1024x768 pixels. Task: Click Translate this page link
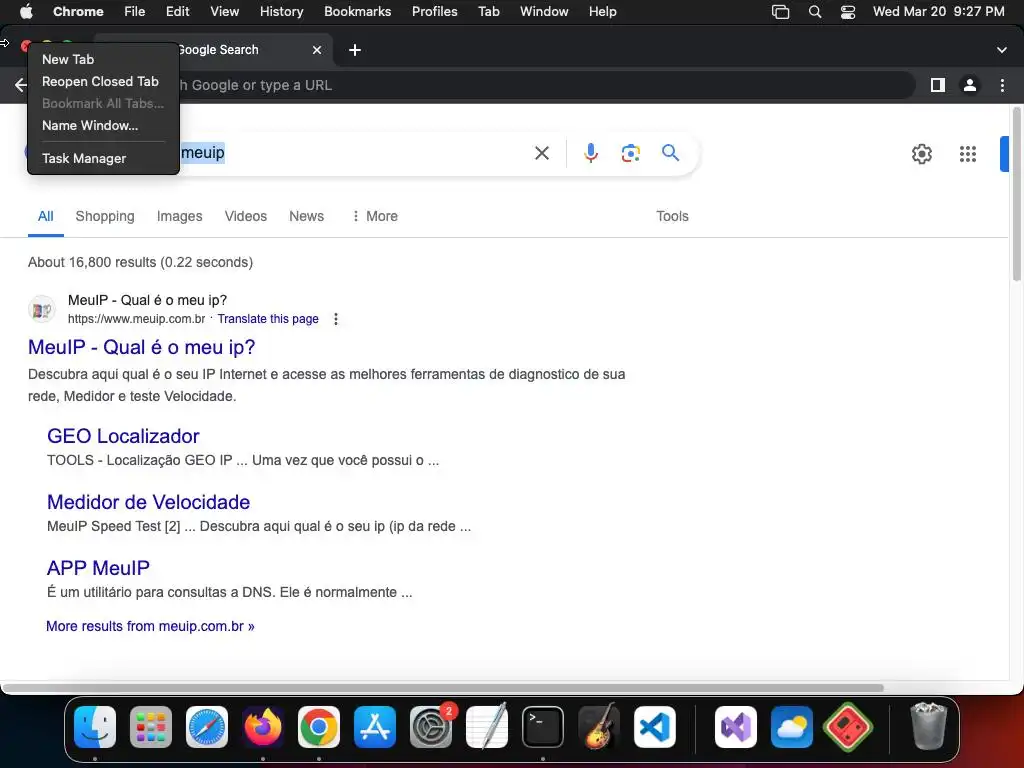coord(268,319)
